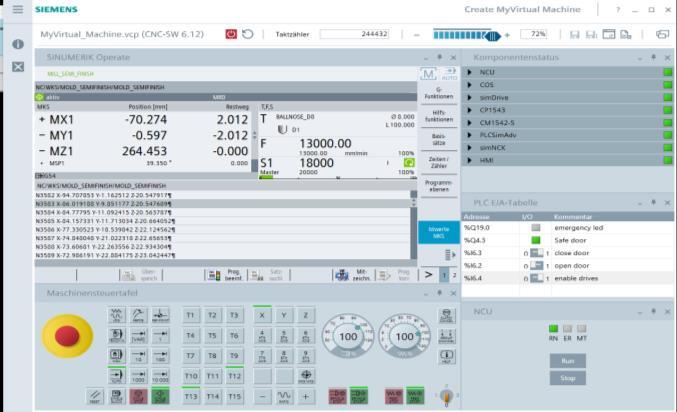
Task: Click the Prog. beeinfl. softkey
Action: point(226,275)
